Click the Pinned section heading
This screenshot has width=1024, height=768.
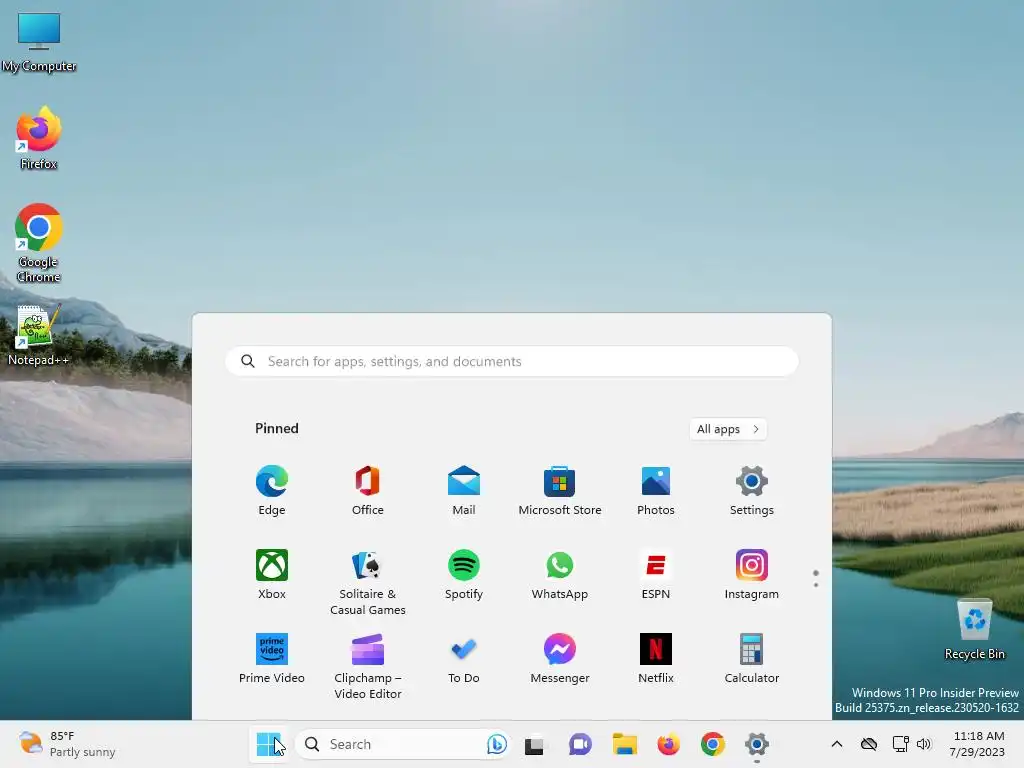point(277,428)
